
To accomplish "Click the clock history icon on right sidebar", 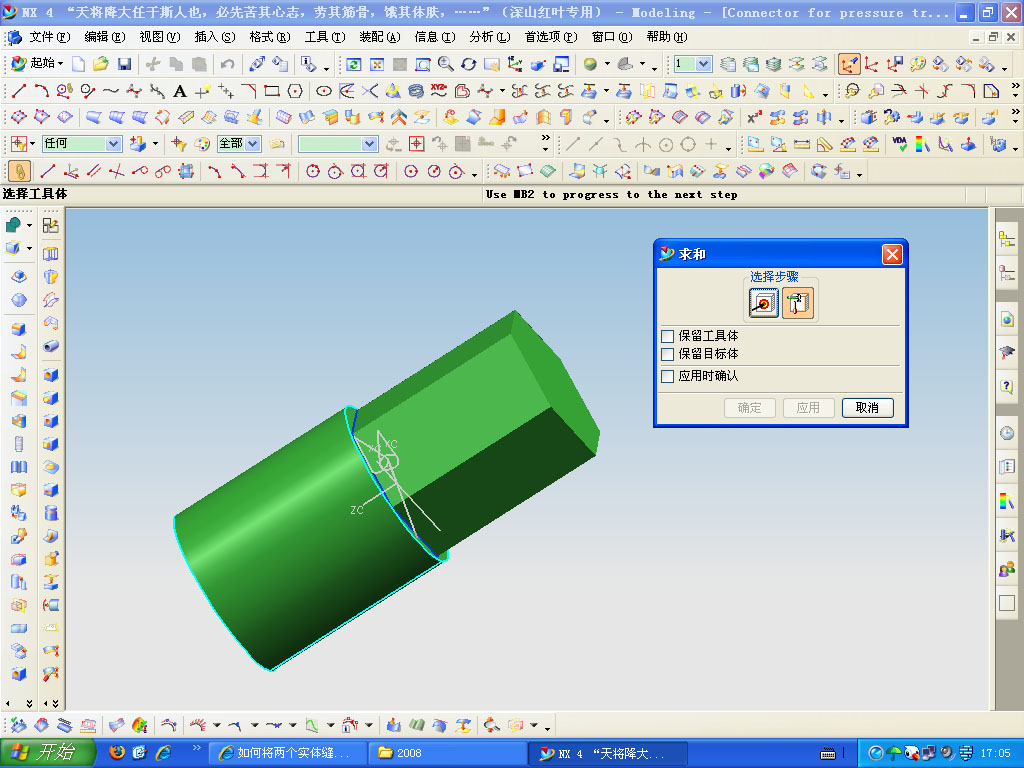I will pyautogui.click(x=1006, y=433).
